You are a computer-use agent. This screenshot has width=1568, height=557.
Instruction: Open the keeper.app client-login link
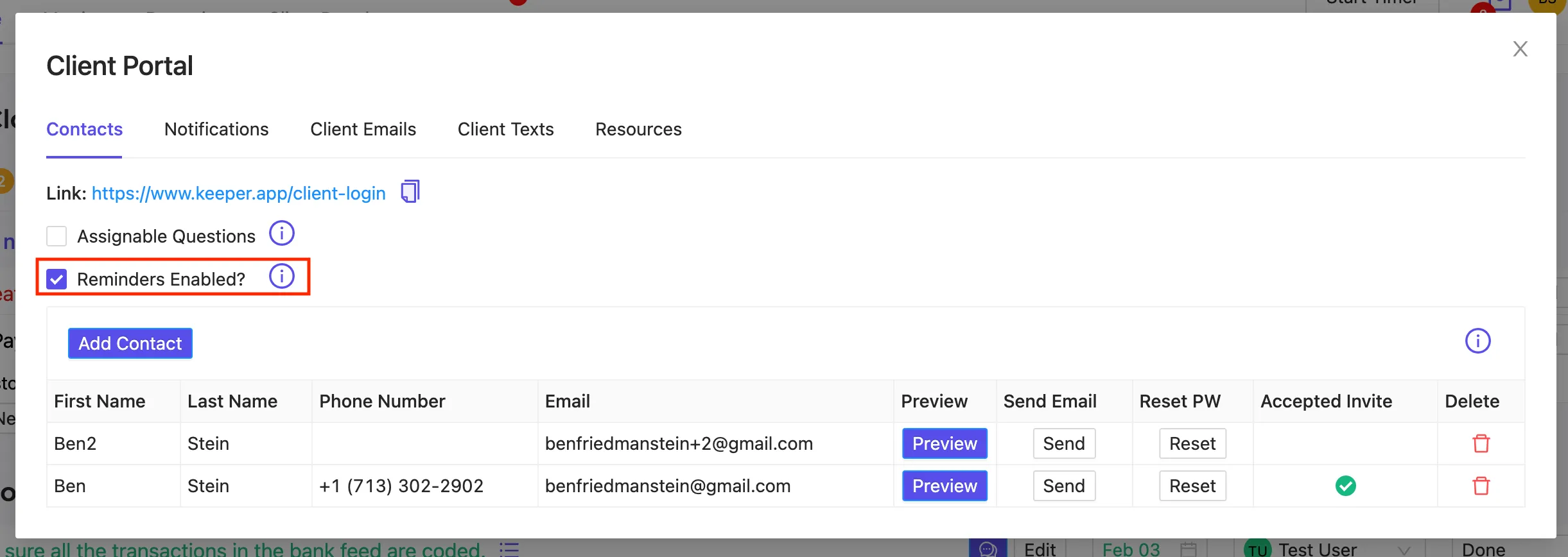239,193
